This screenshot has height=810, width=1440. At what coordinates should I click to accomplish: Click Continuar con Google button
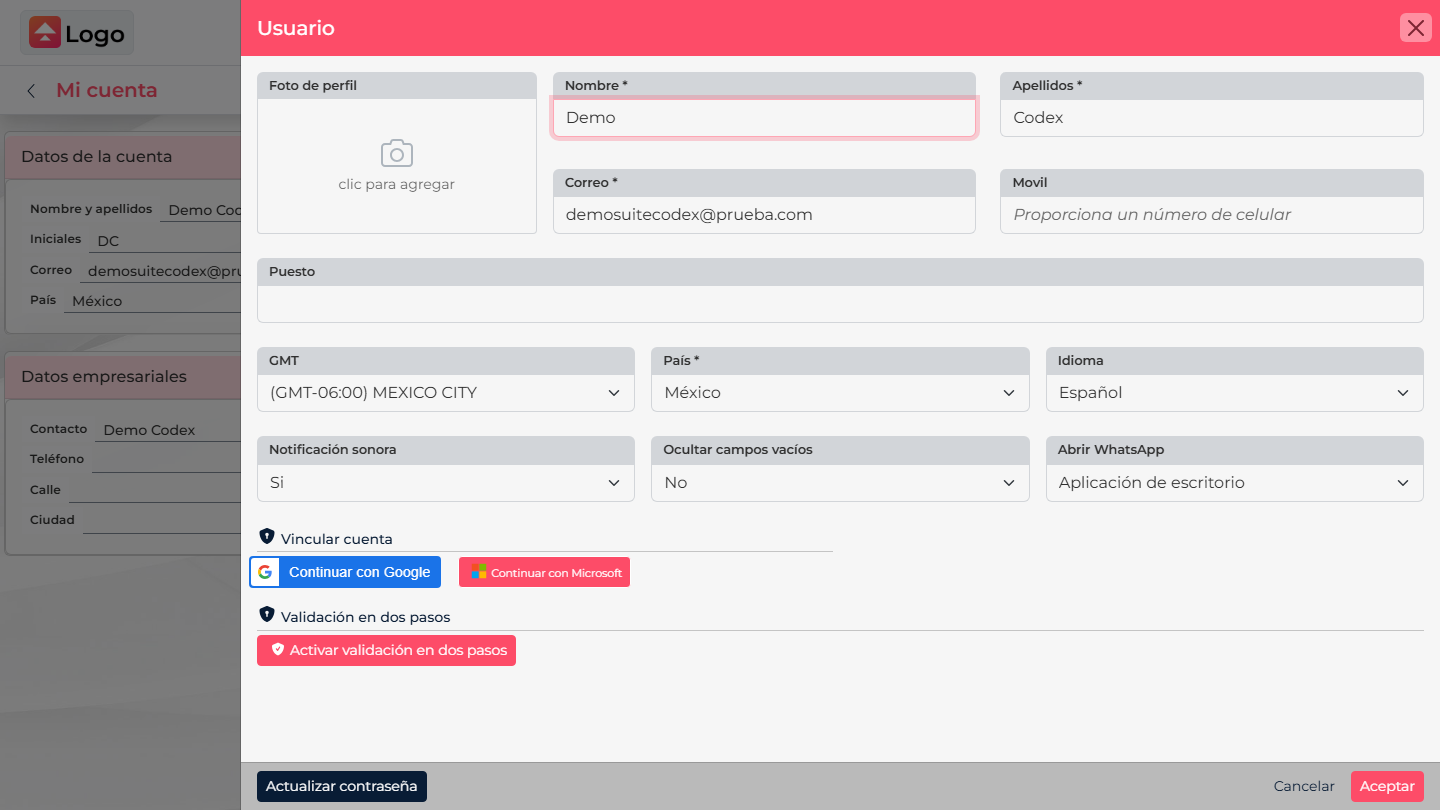click(x=345, y=572)
